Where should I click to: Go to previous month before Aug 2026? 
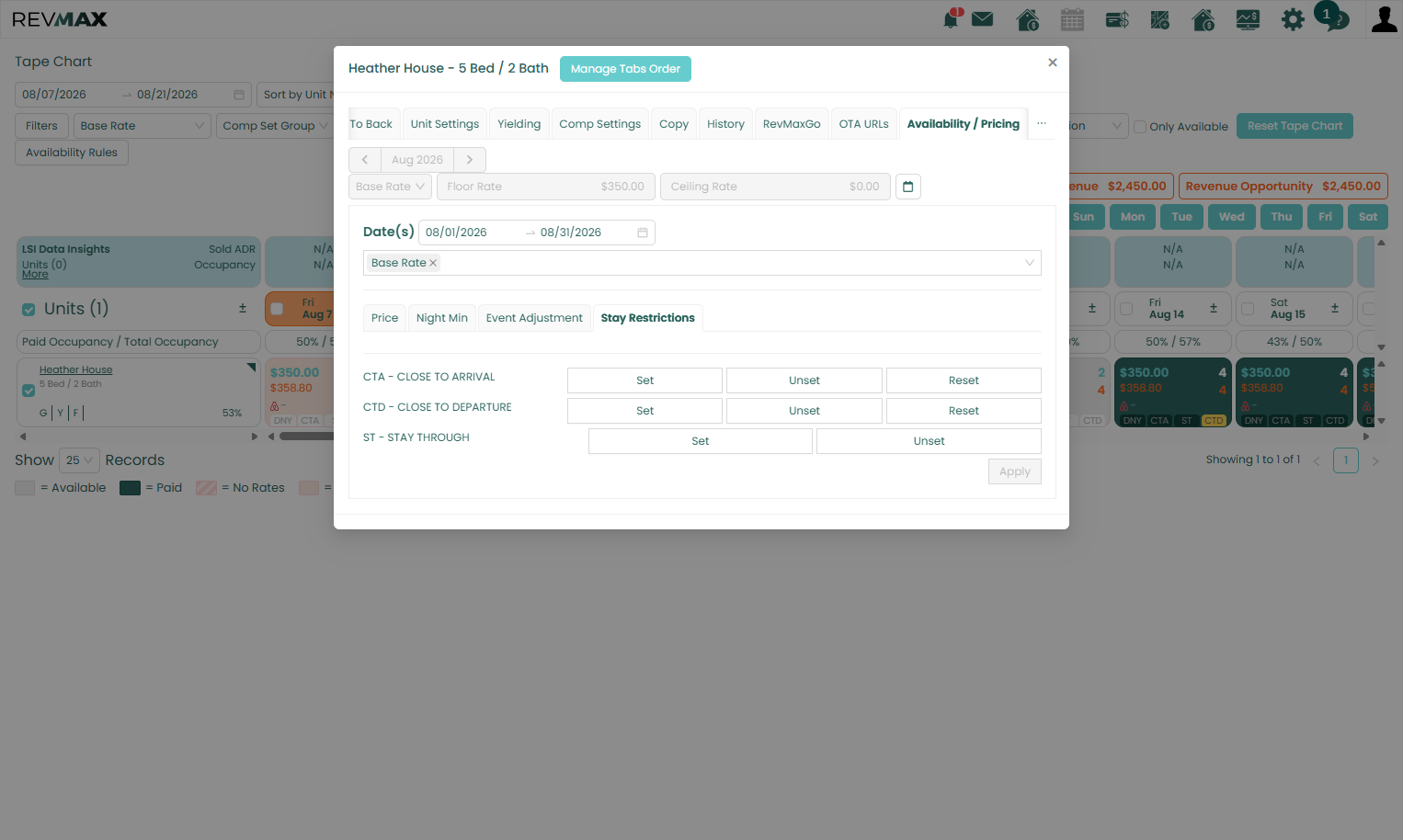[x=365, y=160]
